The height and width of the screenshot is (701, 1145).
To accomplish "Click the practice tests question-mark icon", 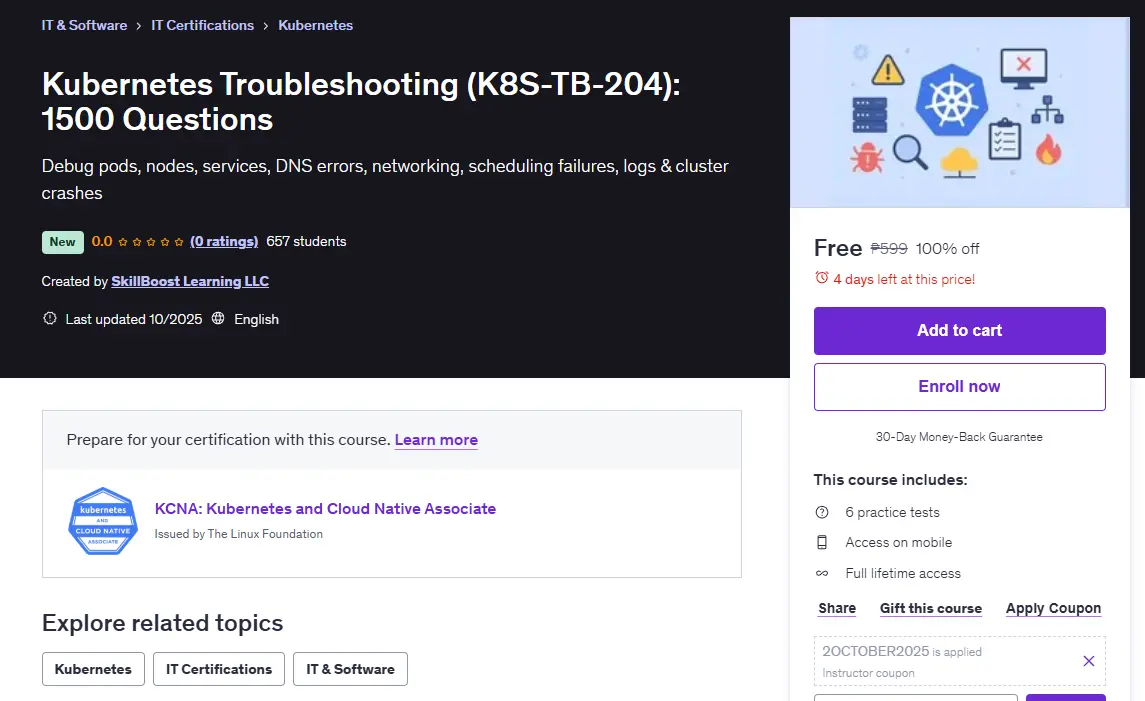I will pos(822,513).
